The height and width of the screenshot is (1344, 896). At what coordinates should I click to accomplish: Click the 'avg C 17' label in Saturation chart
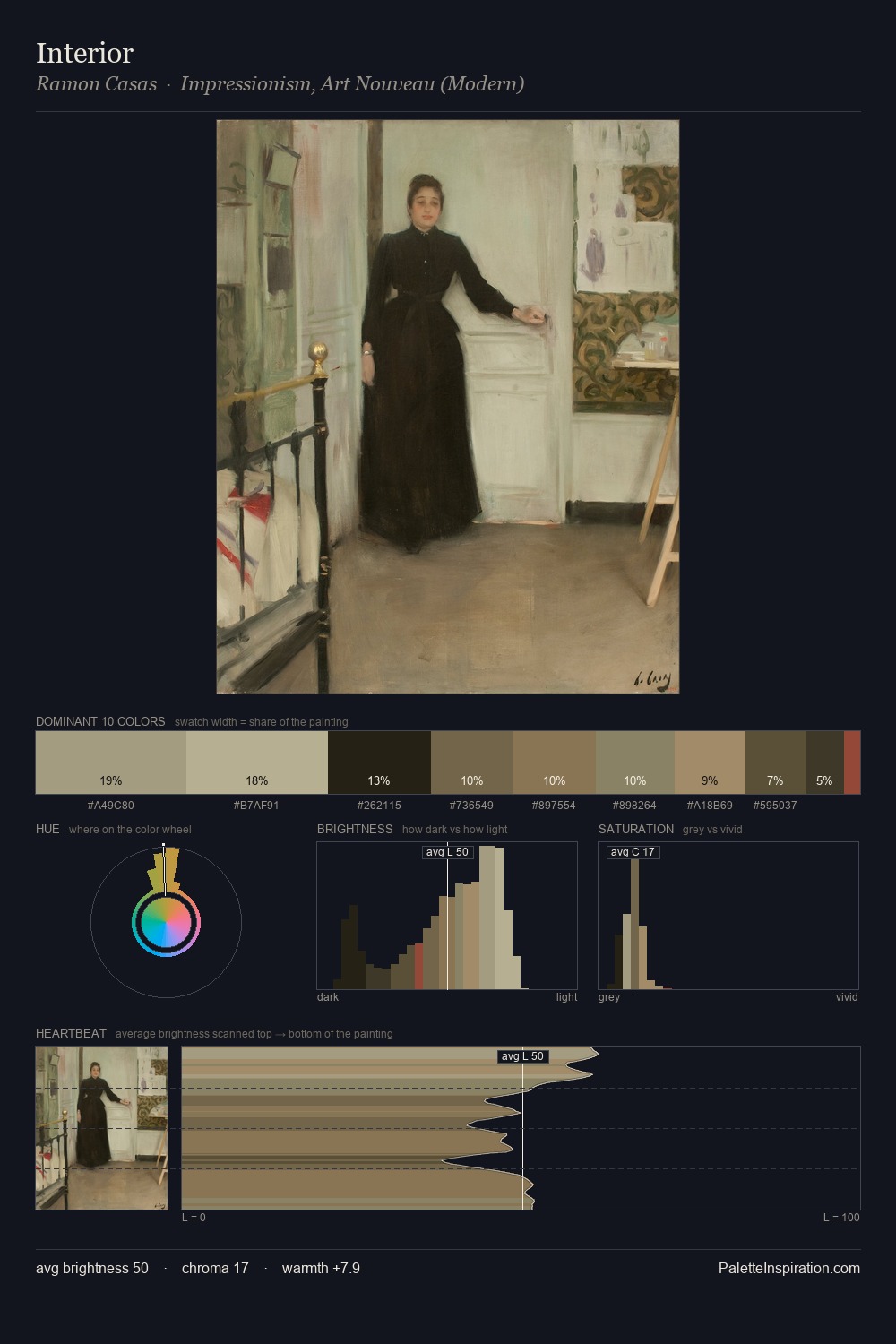(633, 852)
